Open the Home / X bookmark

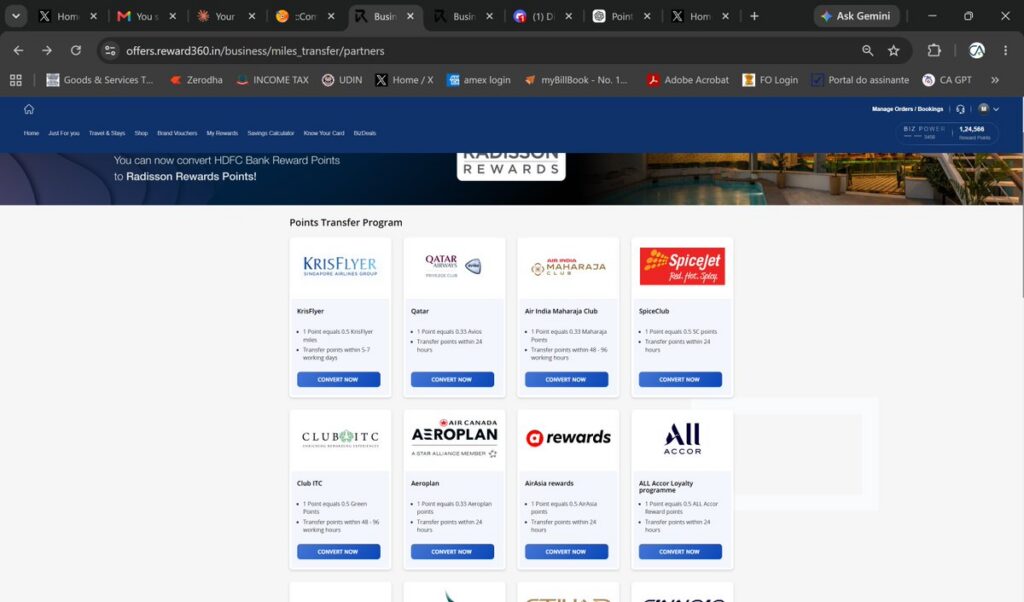click(404, 80)
